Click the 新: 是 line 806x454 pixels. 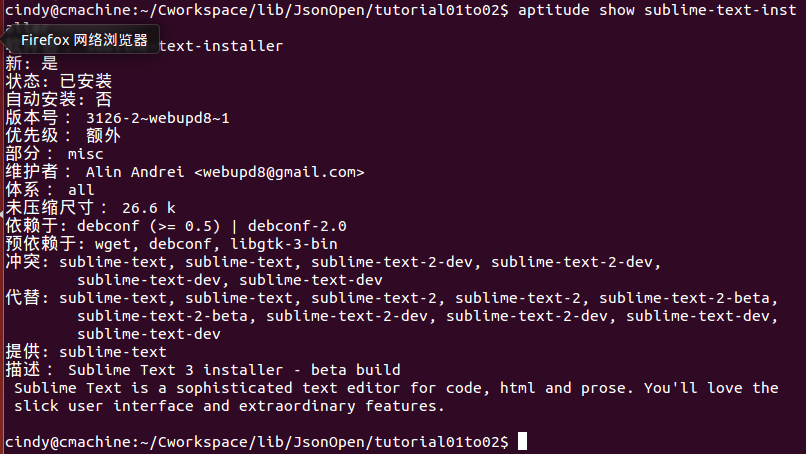(x=32, y=64)
